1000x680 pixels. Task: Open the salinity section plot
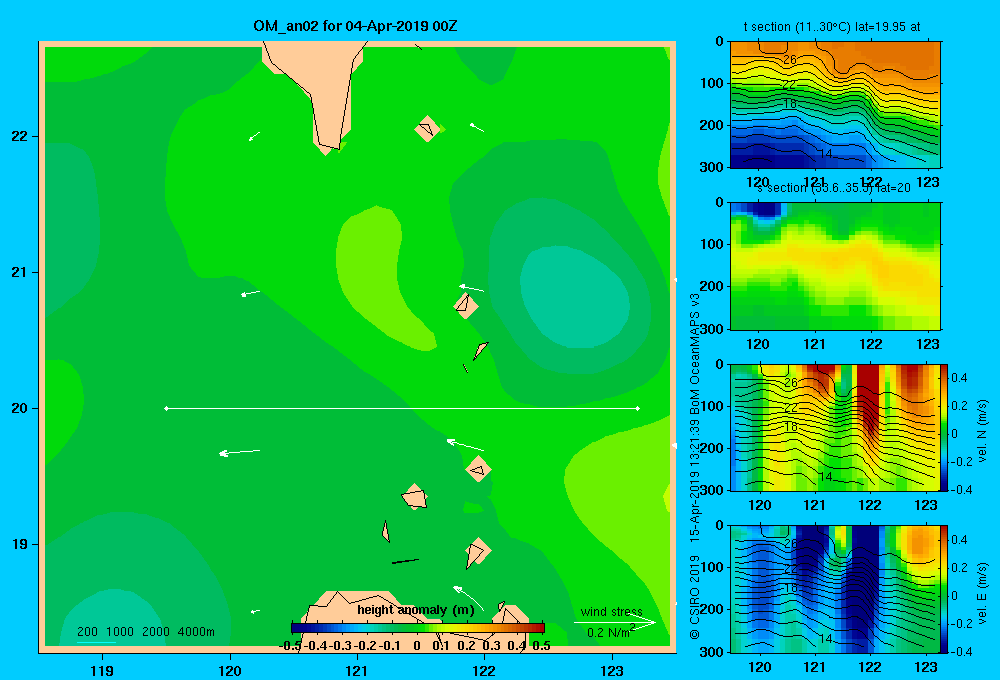pyautogui.click(x=835, y=266)
